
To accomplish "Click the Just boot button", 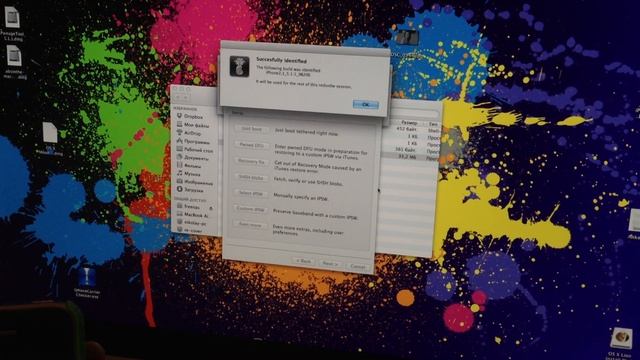I will 251,129.
